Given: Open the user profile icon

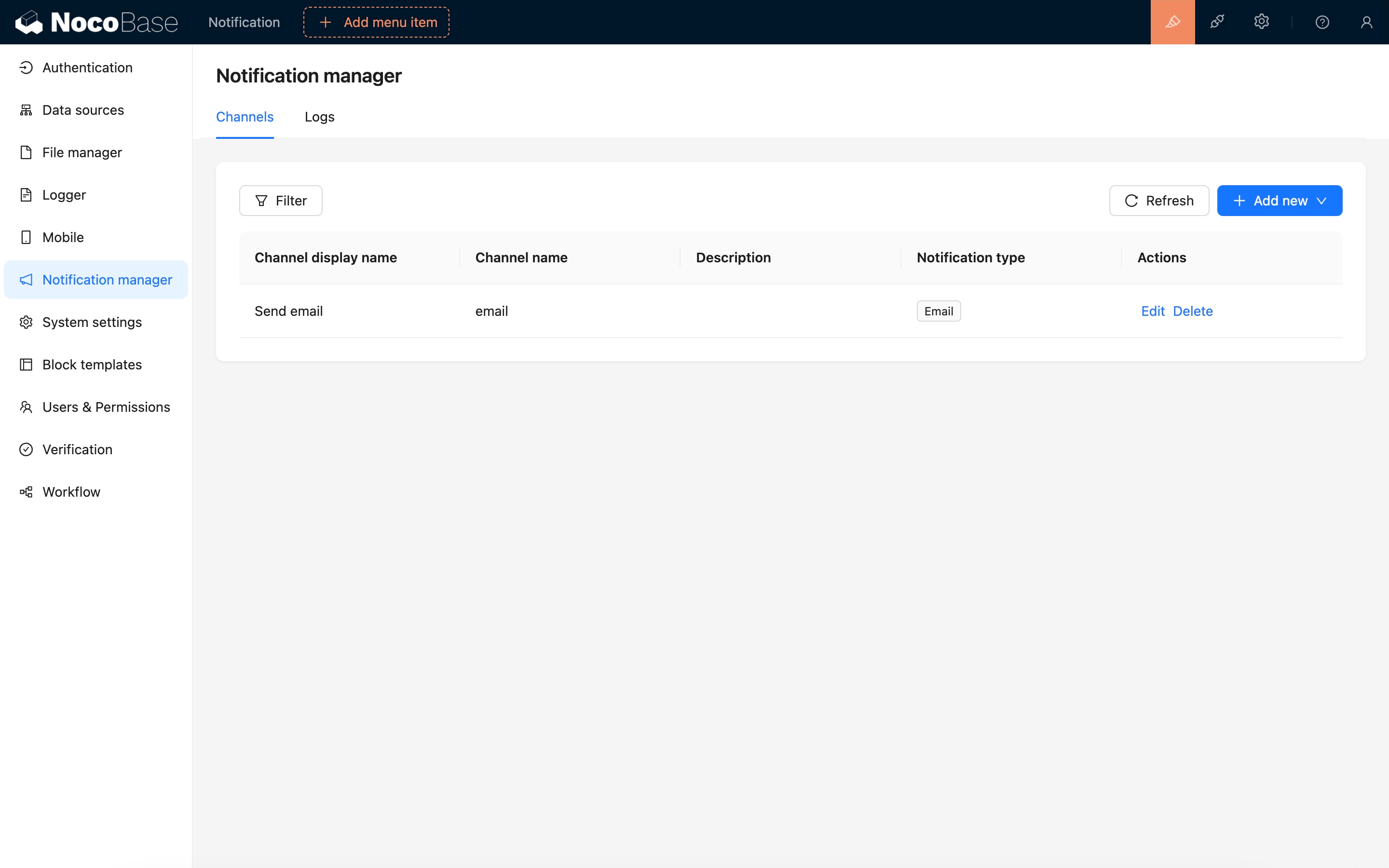Looking at the screenshot, I should tap(1366, 22).
